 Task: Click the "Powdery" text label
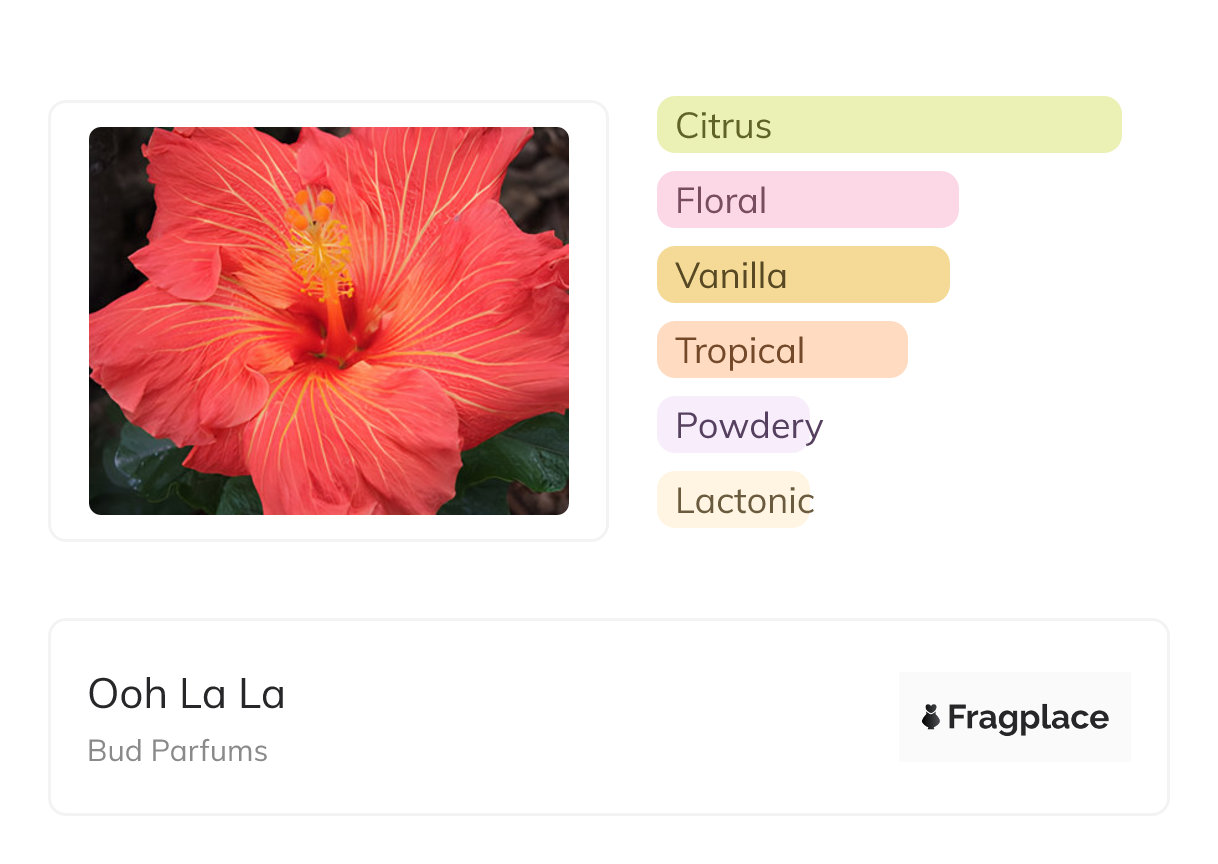point(749,426)
